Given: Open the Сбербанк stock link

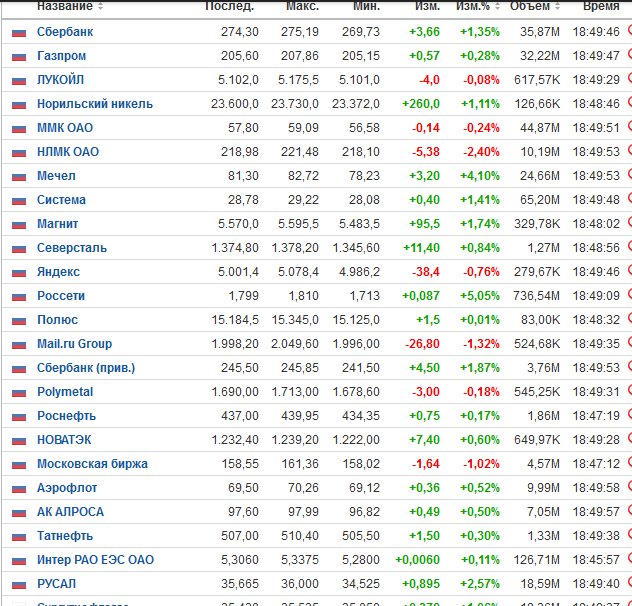Looking at the screenshot, I should point(65,32).
